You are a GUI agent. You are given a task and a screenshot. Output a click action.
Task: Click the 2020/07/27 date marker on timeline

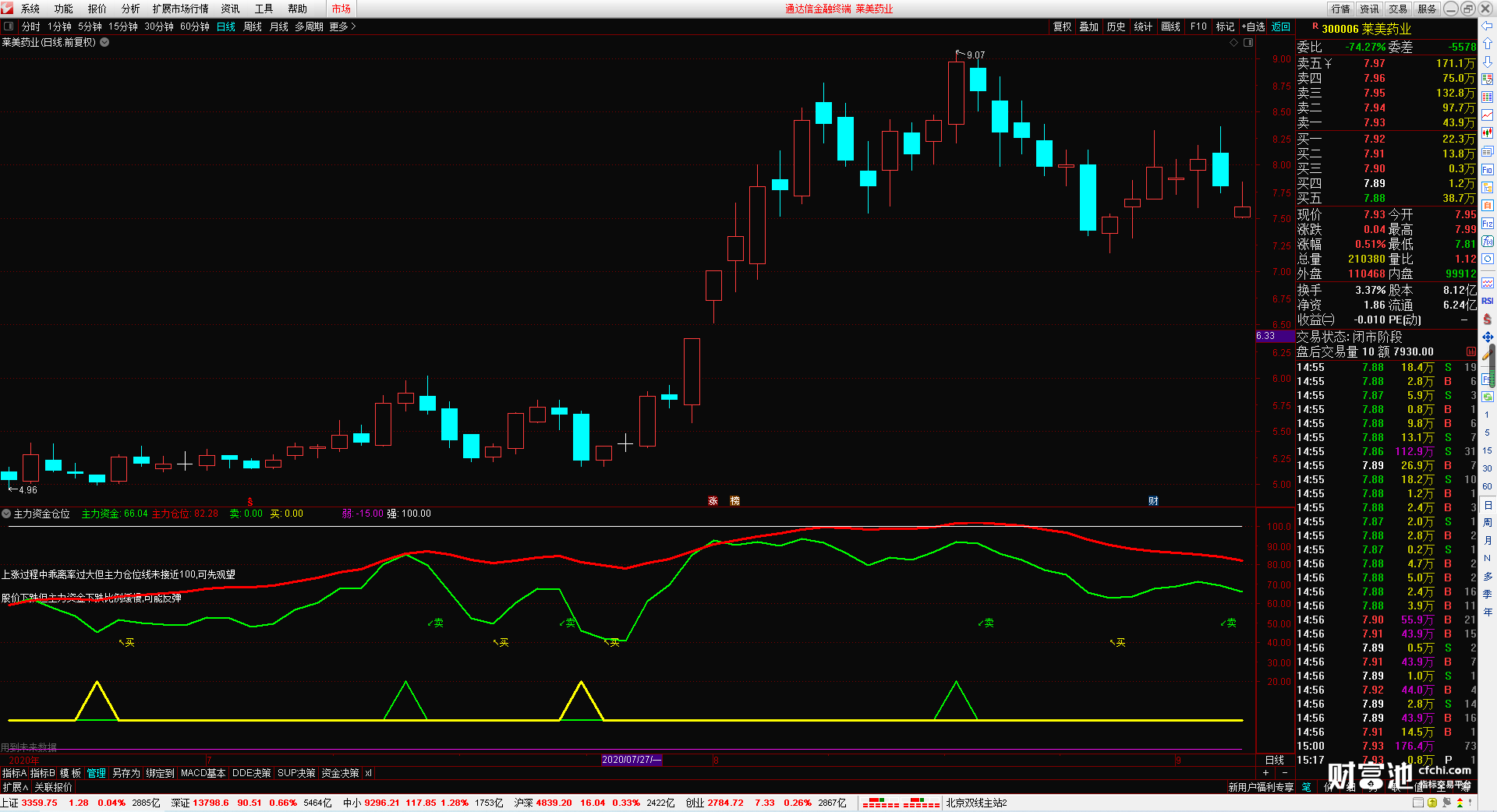point(632,760)
